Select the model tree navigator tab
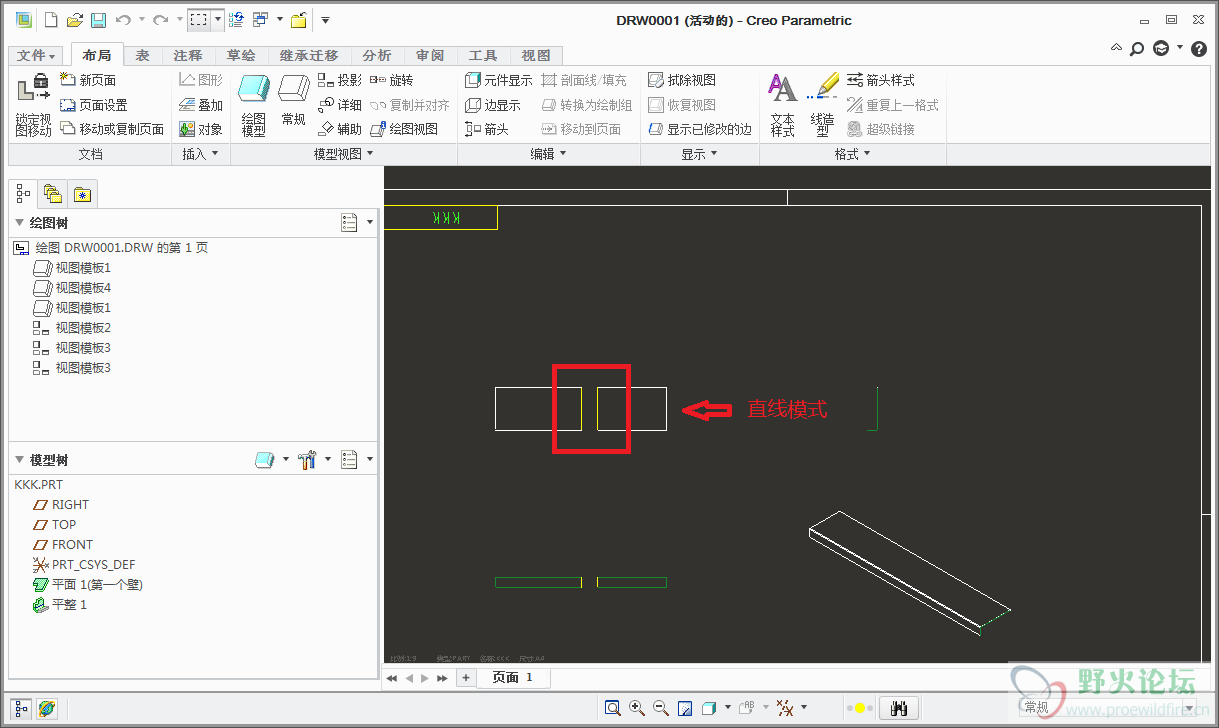1219x728 pixels. coord(24,193)
